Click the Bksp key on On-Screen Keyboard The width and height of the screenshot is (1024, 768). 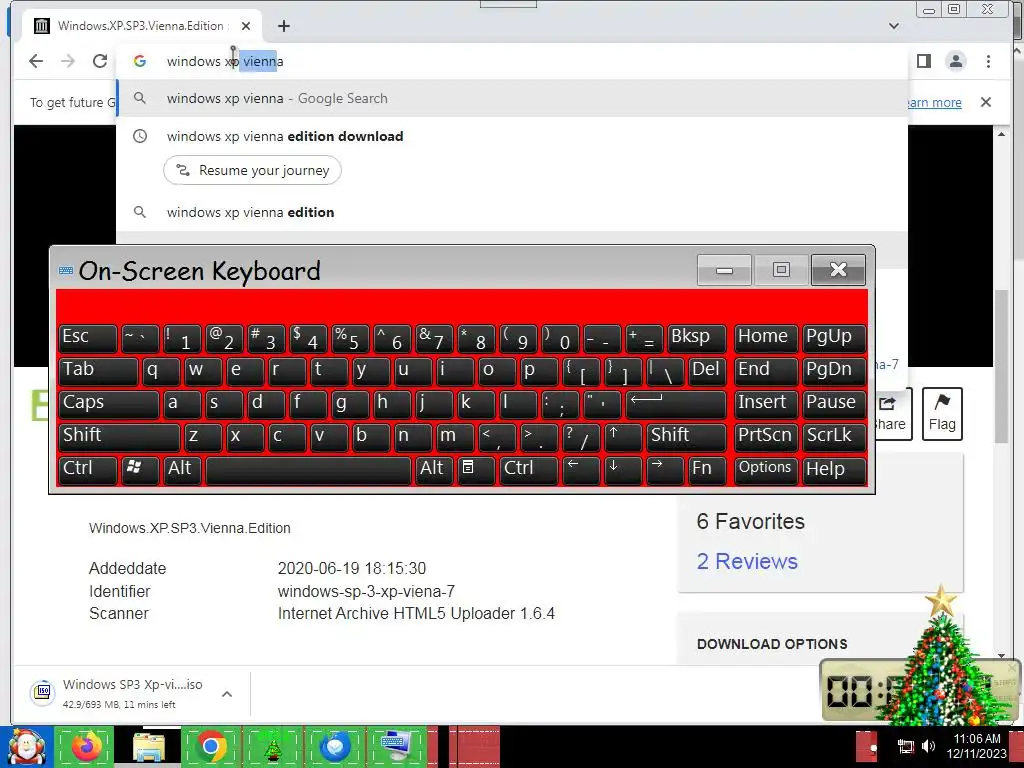coord(696,338)
